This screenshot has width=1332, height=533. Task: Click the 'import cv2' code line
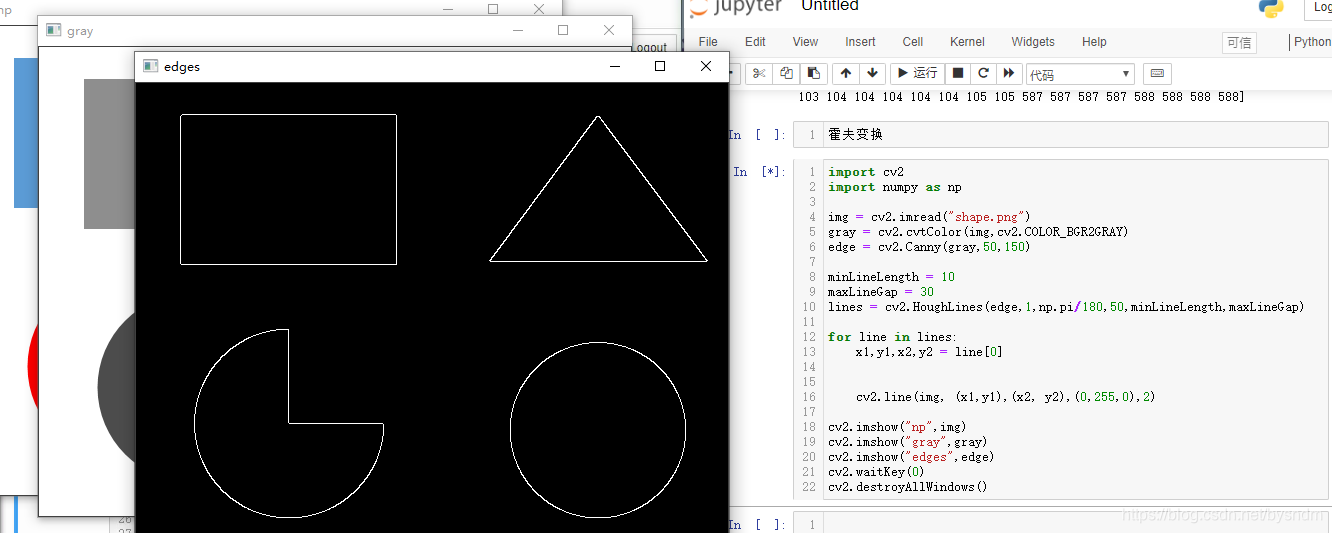866,172
